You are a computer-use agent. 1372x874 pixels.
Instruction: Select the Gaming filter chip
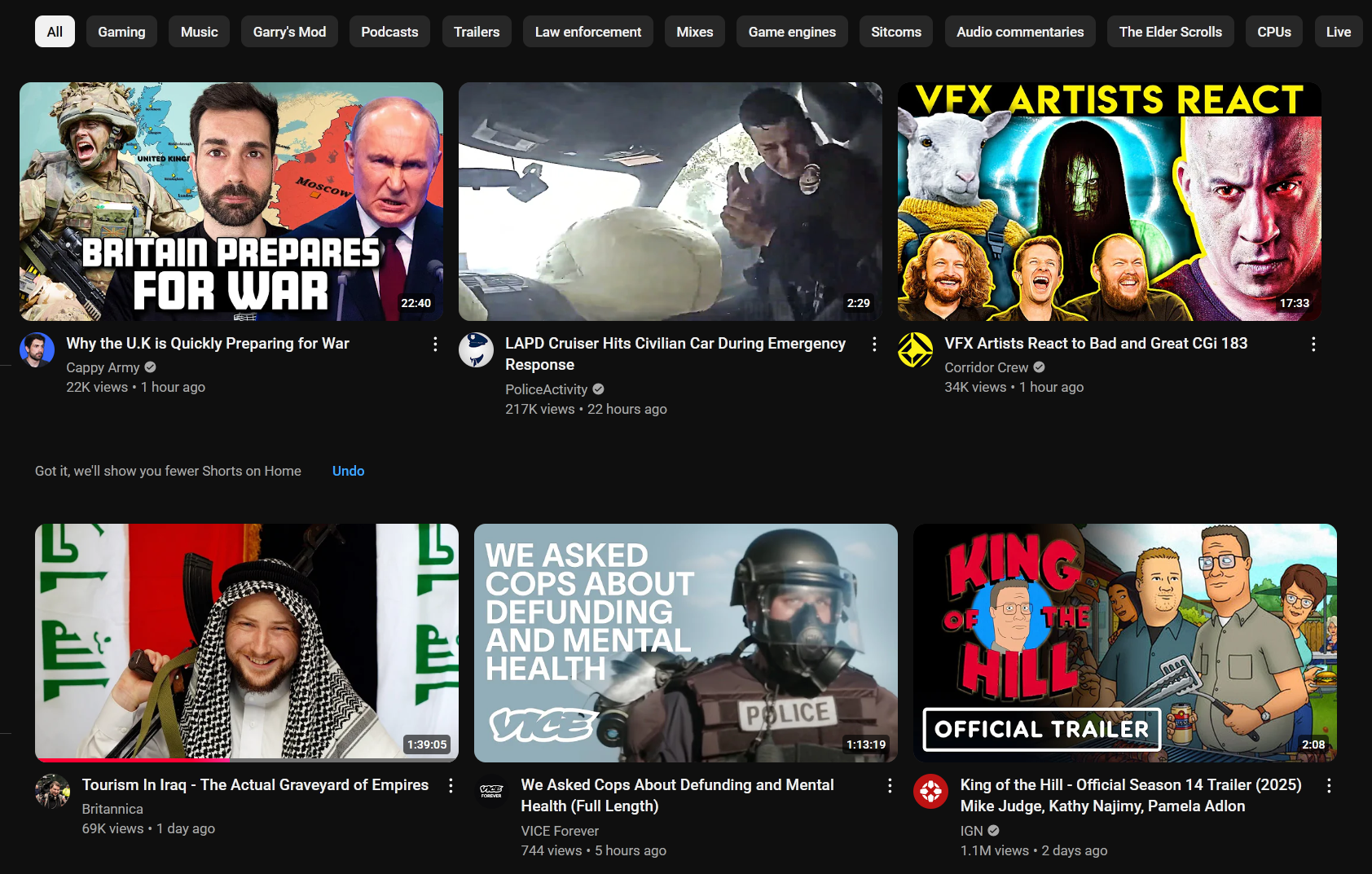pyautogui.click(x=121, y=32)
